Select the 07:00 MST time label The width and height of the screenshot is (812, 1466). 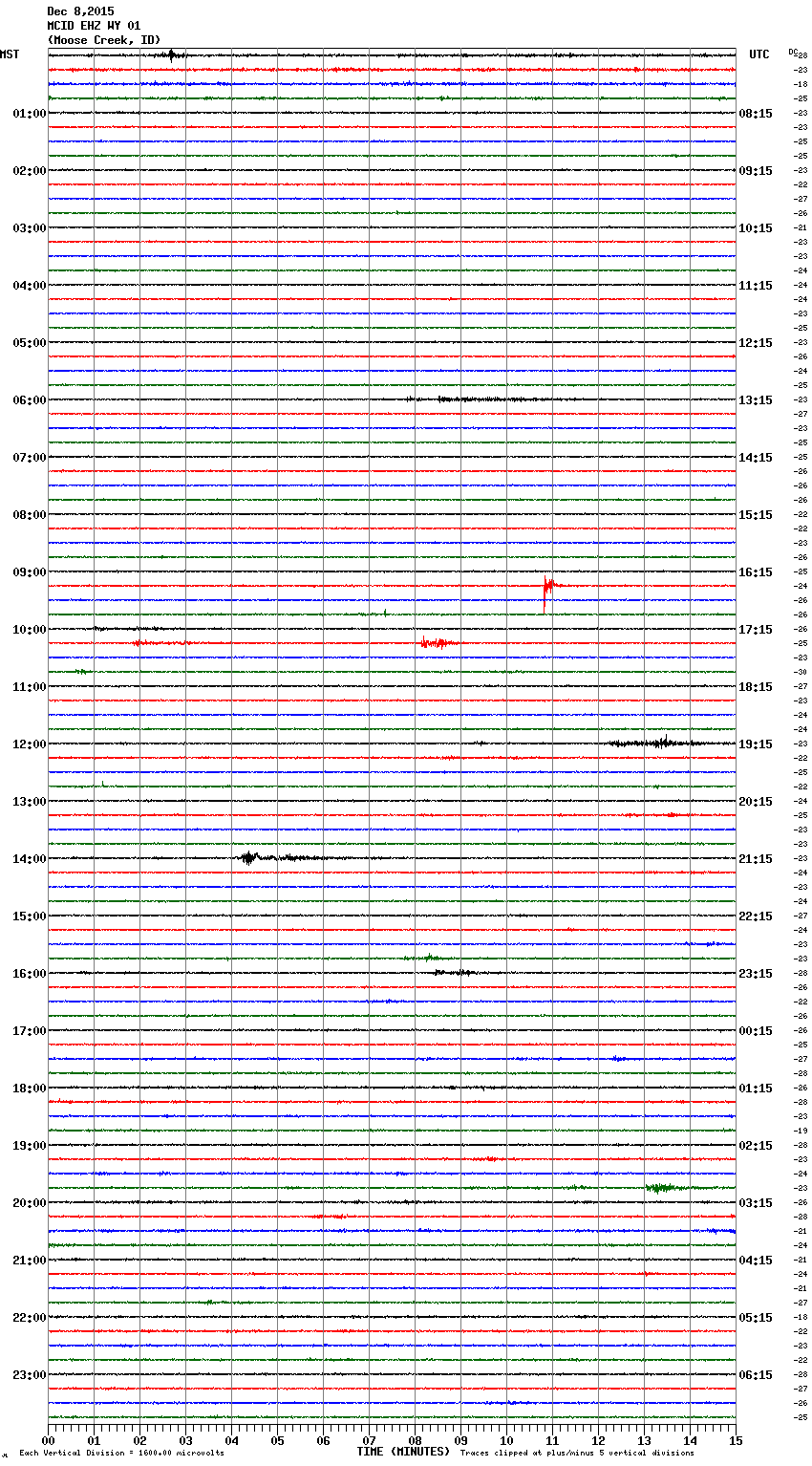[30, 458]
